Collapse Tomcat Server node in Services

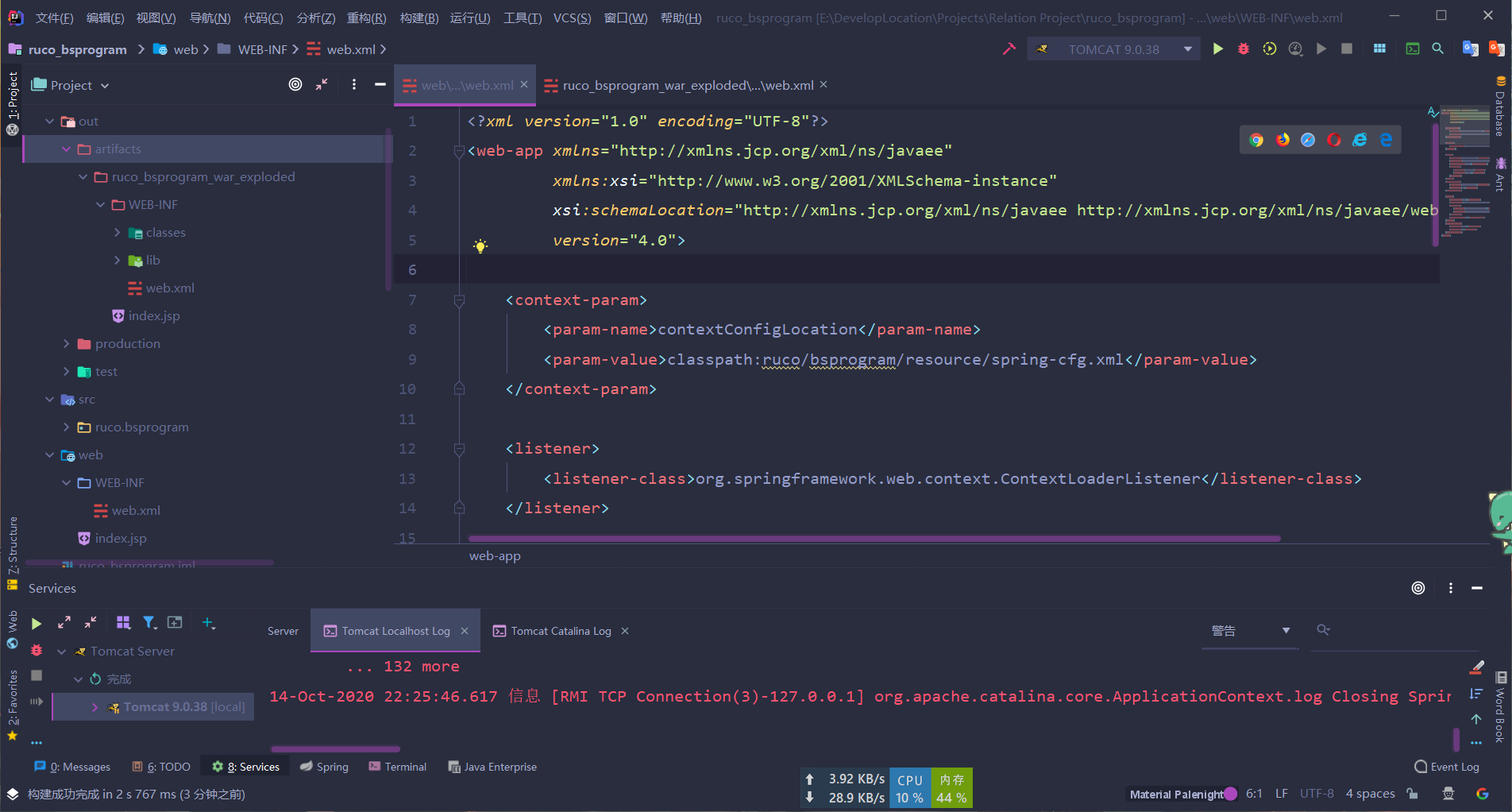click(x=62, y=652)
